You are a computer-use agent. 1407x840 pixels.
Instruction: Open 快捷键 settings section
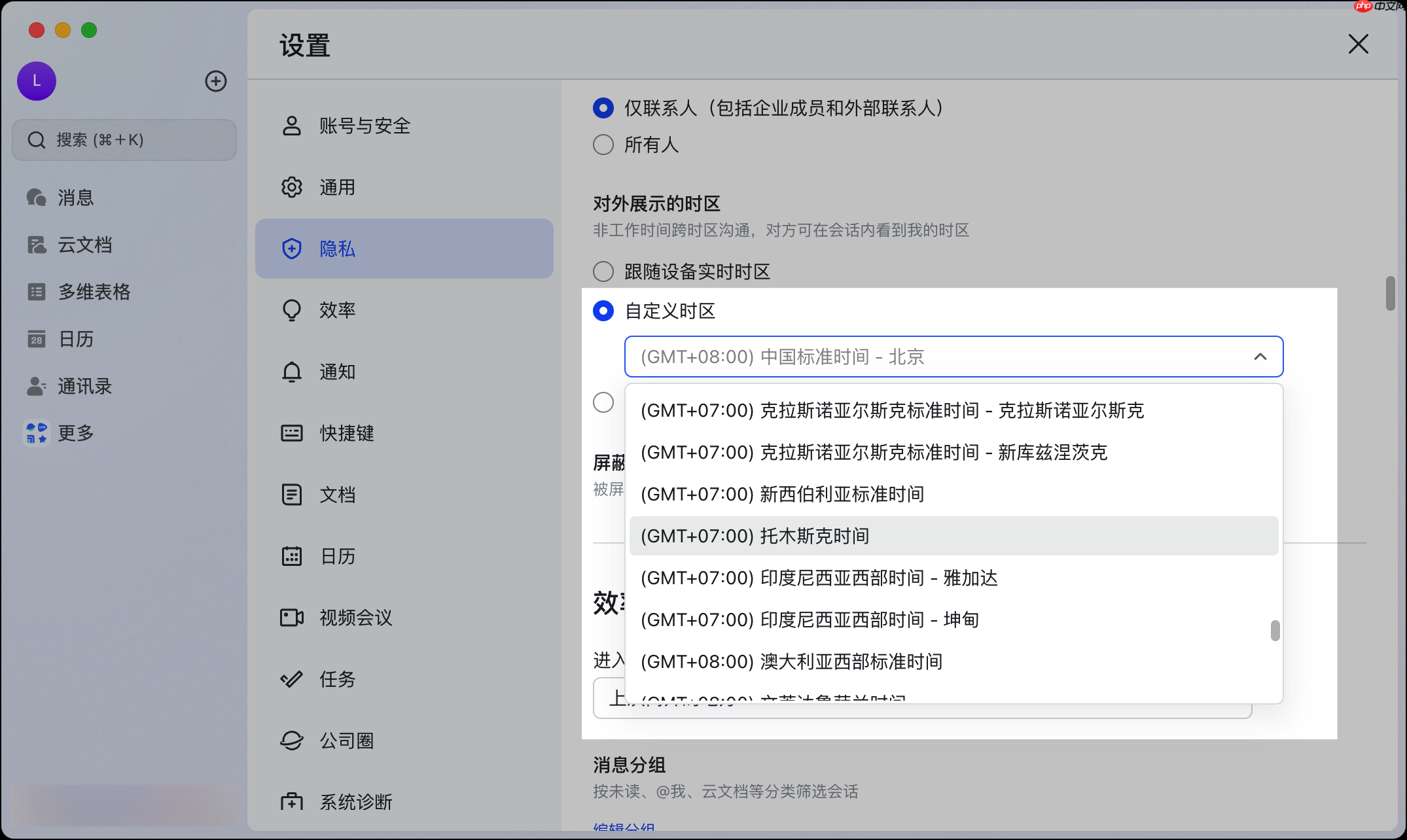[x=404, y=433]
